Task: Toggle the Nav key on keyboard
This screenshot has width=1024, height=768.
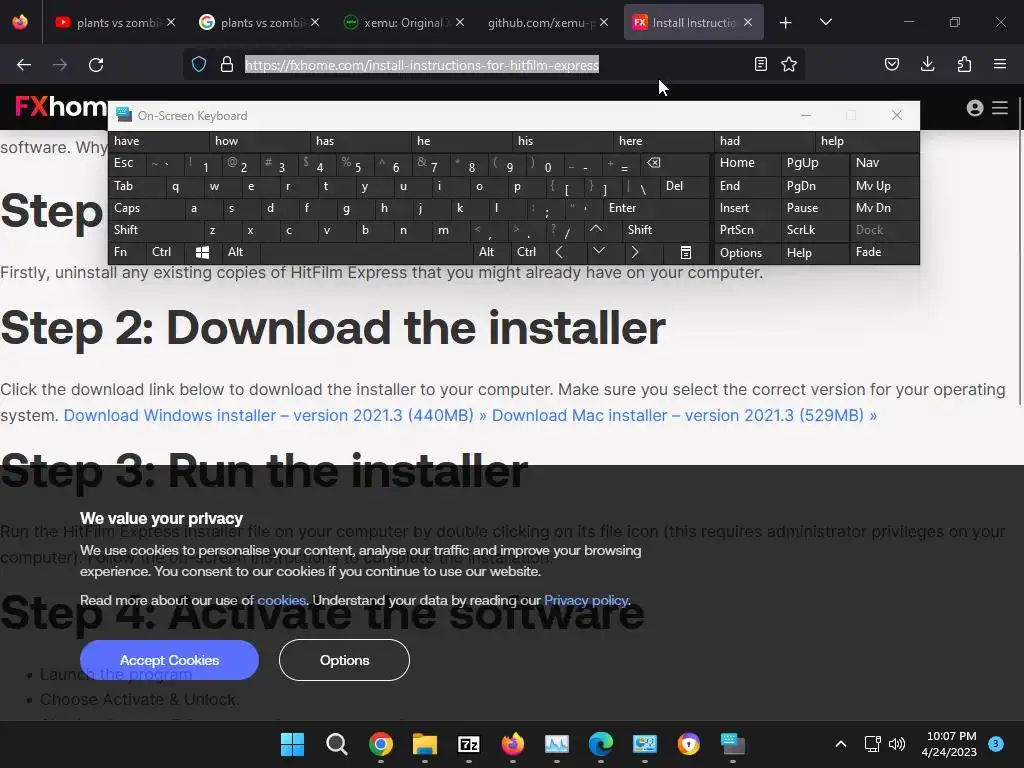Action: (884, 163)
